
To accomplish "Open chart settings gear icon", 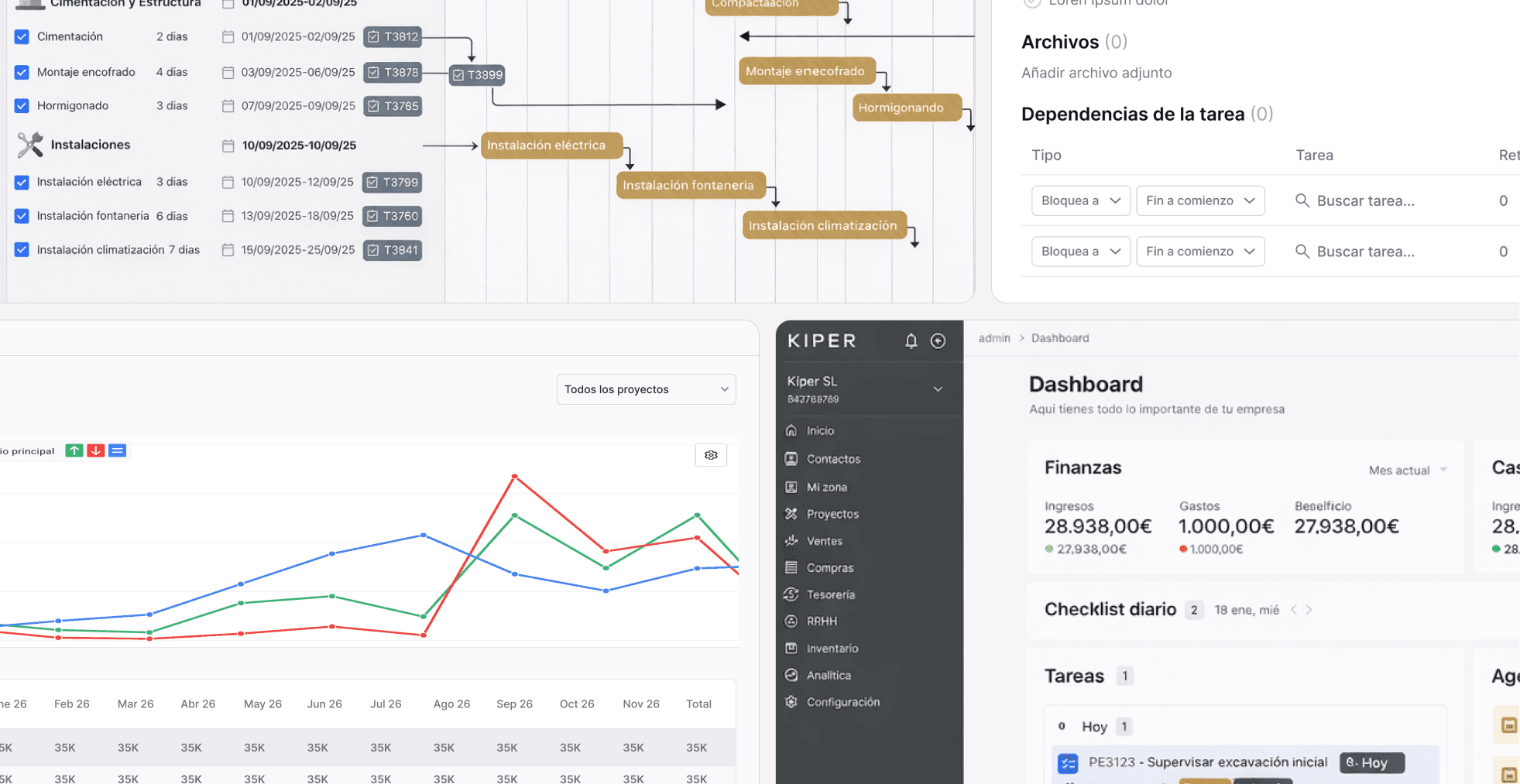I will tap(711, 455).
